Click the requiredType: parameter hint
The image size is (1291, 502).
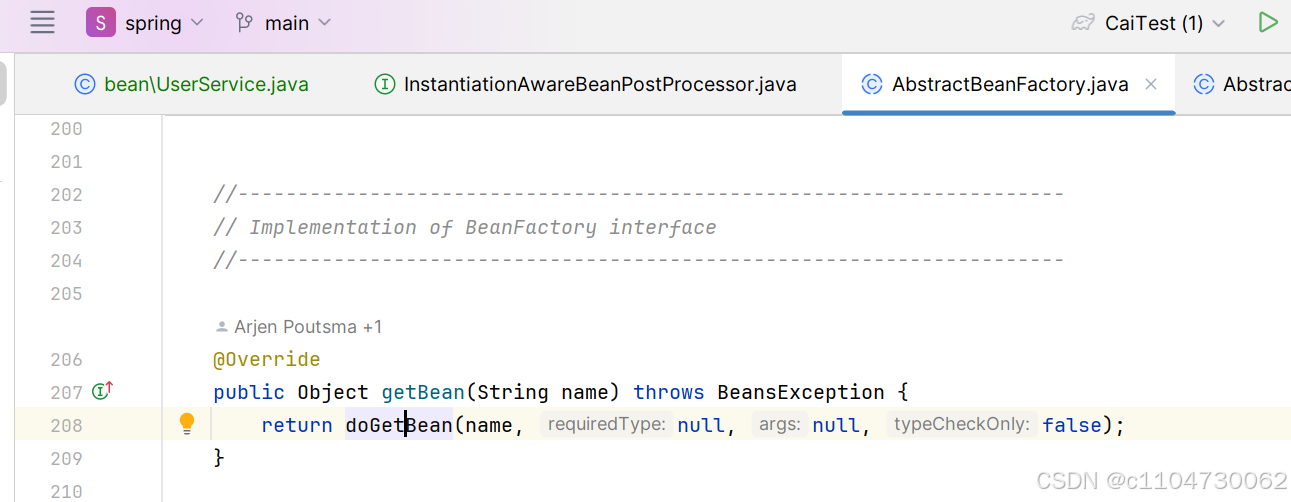tap(607, 424)
